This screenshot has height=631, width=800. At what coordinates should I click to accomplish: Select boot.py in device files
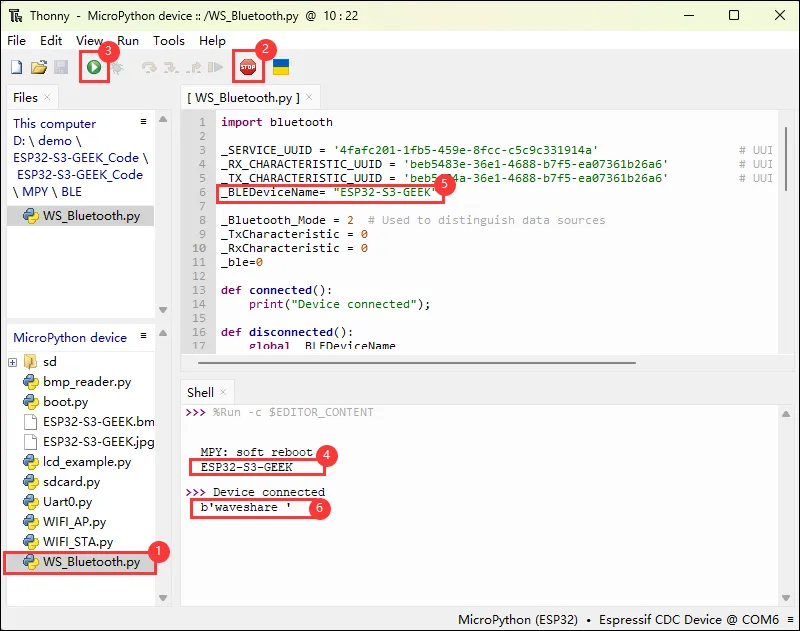point(65,401)
